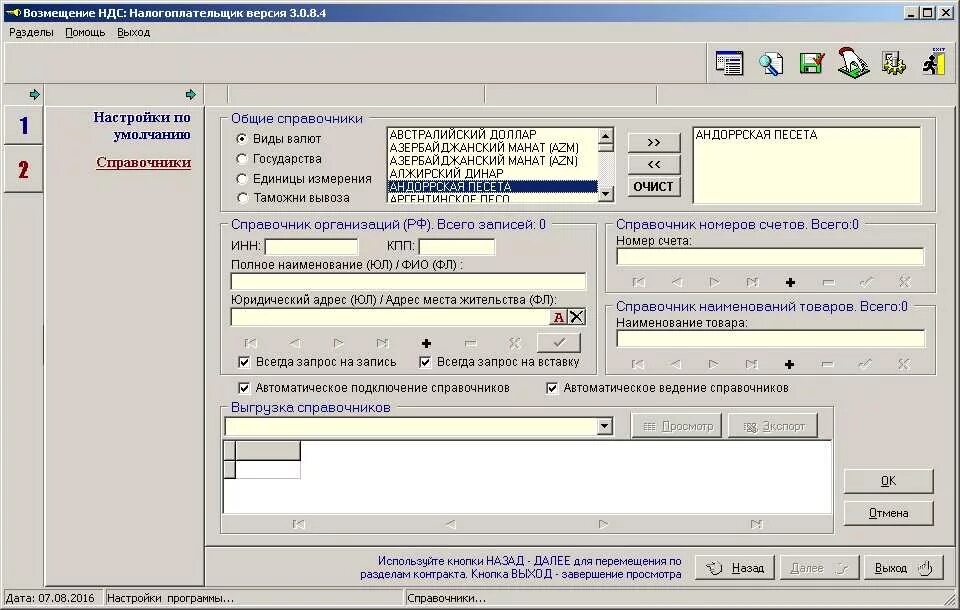This screenshot has width=960, height=610.
Task: Click the Полное наименование input field
Action: pyautogui.click(x=408, y=281)
